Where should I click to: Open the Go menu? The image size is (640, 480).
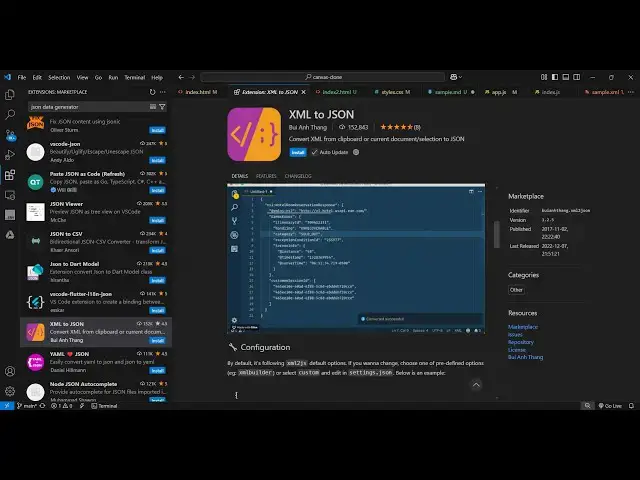click(98, 77)
